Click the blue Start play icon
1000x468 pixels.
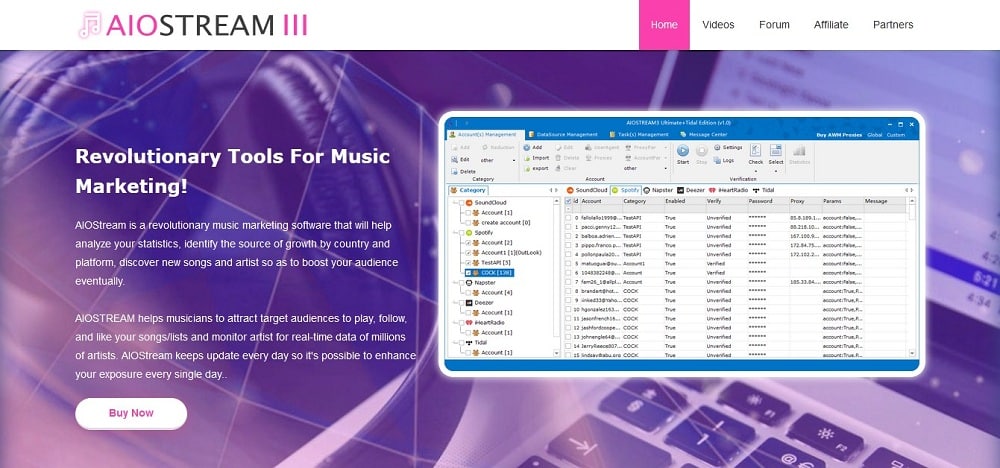coord(682,151)
